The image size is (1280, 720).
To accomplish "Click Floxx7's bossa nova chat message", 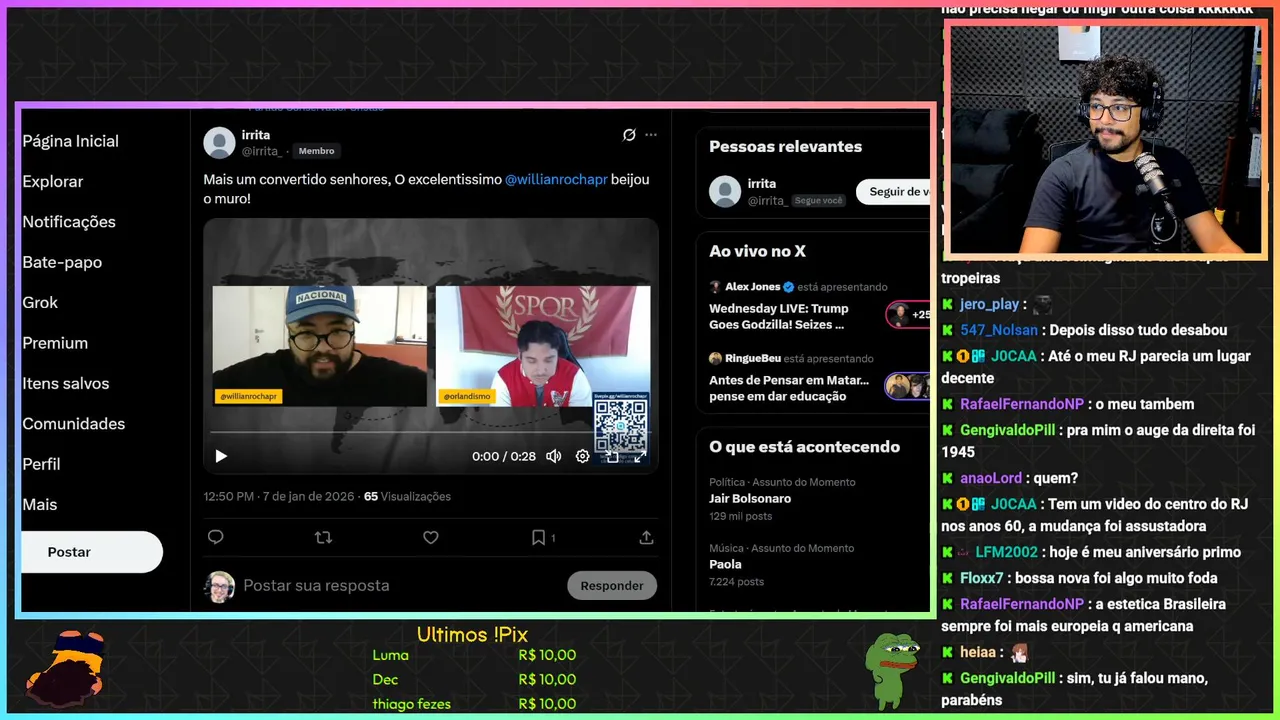I will tap(1079, 578).
